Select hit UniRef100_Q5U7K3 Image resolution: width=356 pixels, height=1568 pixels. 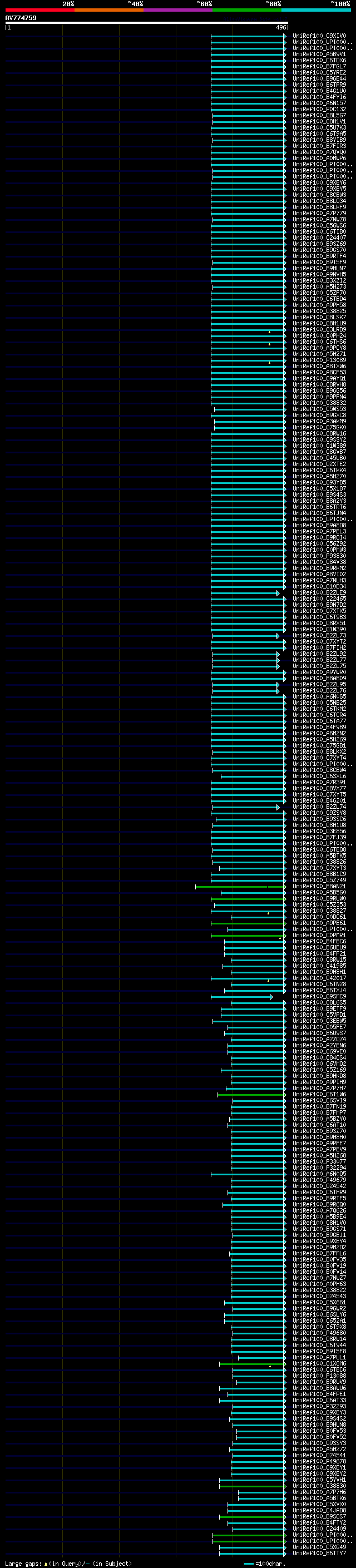pos(319,128)
